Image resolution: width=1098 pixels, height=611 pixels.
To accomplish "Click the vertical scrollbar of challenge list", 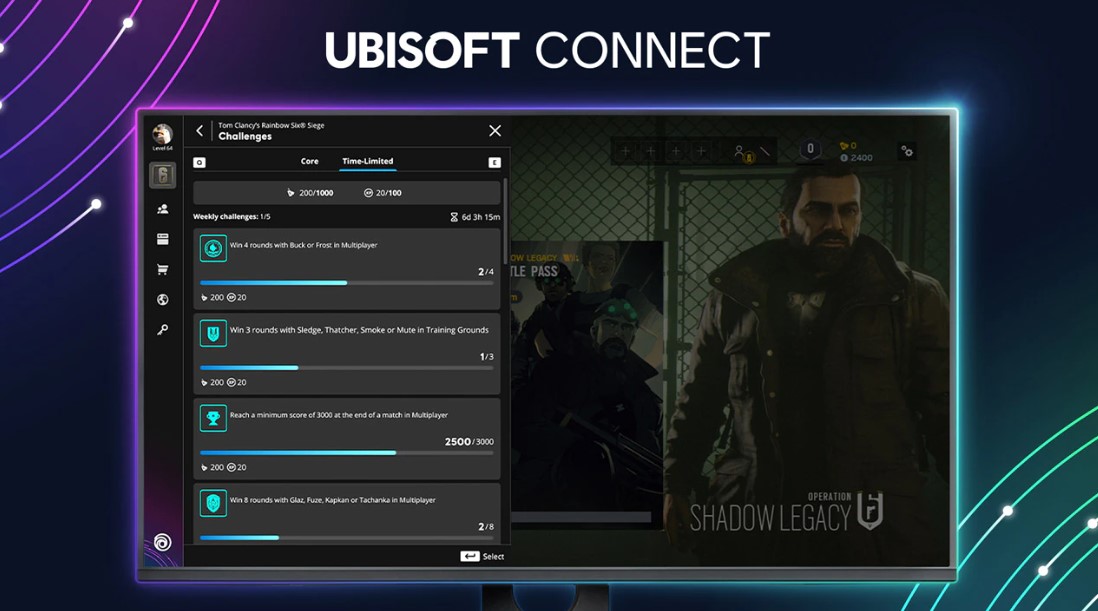I will coord(505,220).
